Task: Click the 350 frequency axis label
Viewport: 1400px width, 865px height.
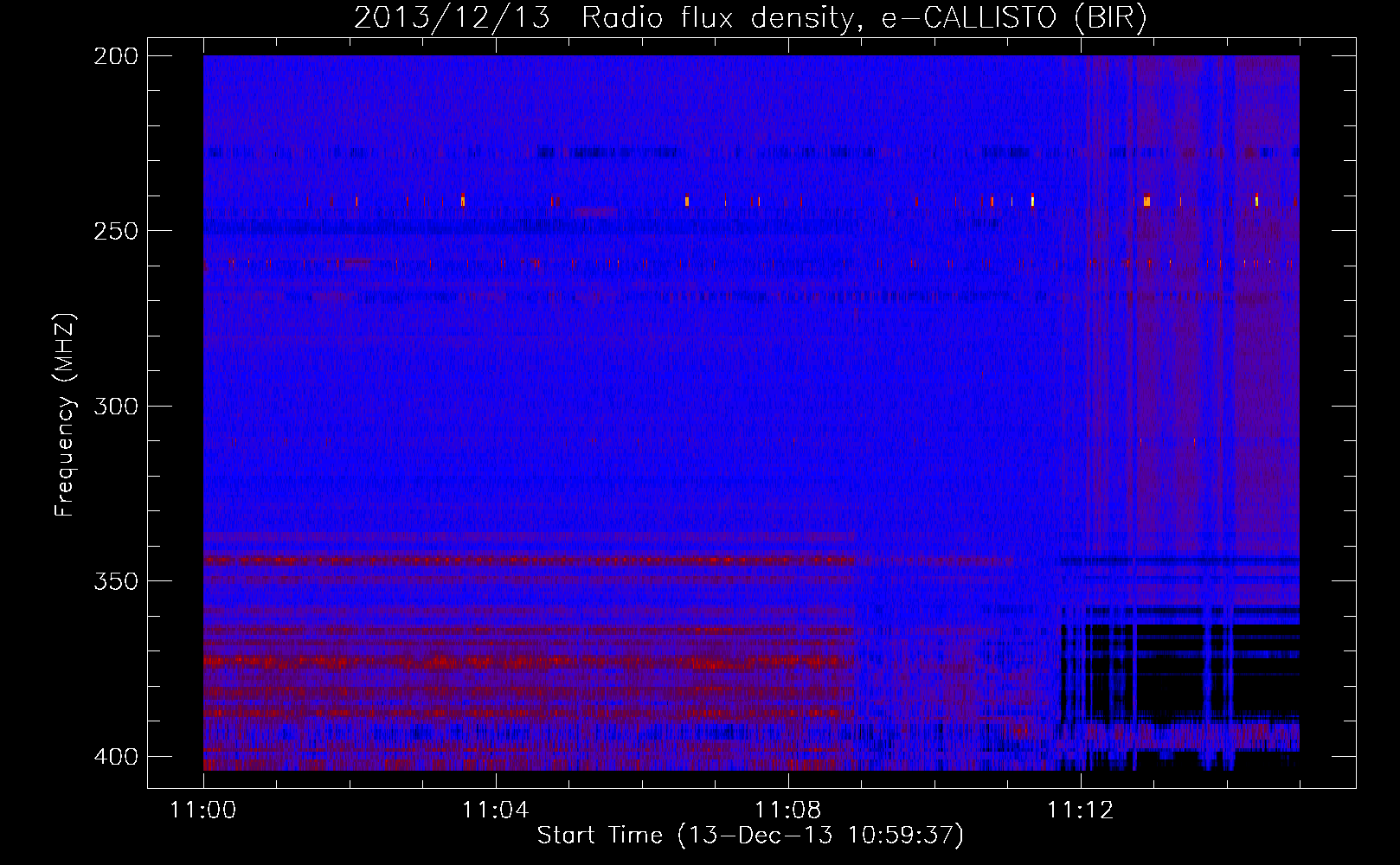Action: click(115, 581)
